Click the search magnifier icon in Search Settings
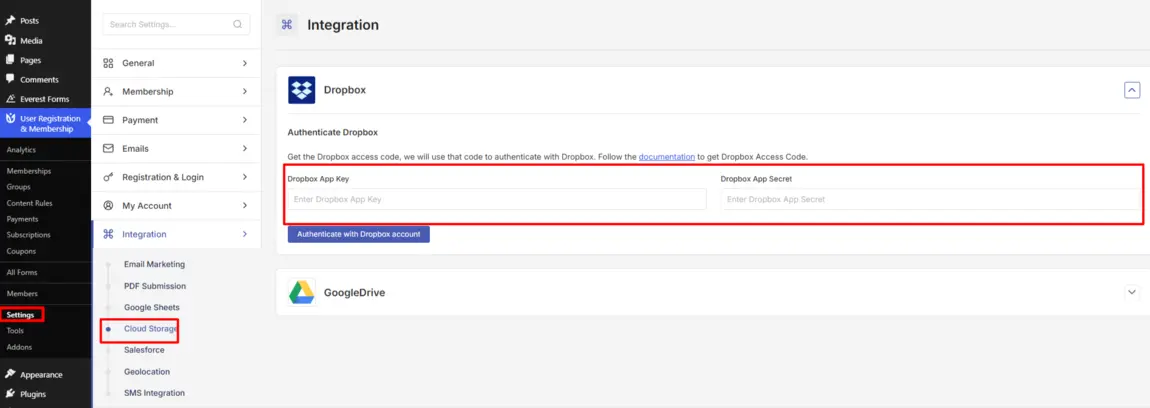 tap(238, 24)
